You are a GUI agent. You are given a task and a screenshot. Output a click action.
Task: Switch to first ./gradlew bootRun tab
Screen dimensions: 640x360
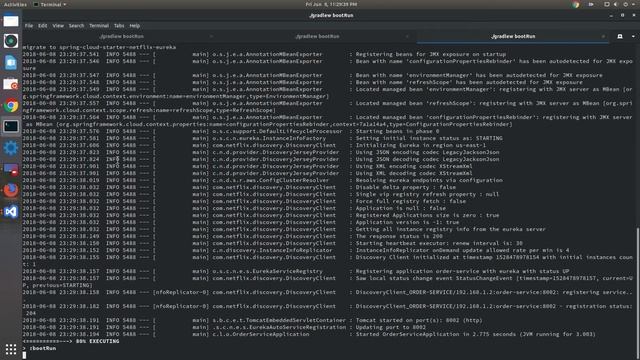(122, 36)
